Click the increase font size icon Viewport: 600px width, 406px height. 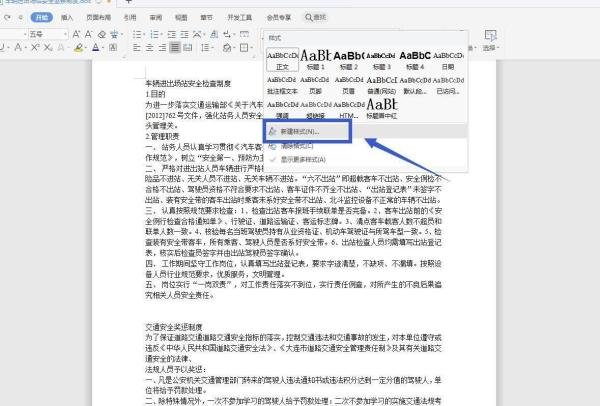(x=76, y=34)
